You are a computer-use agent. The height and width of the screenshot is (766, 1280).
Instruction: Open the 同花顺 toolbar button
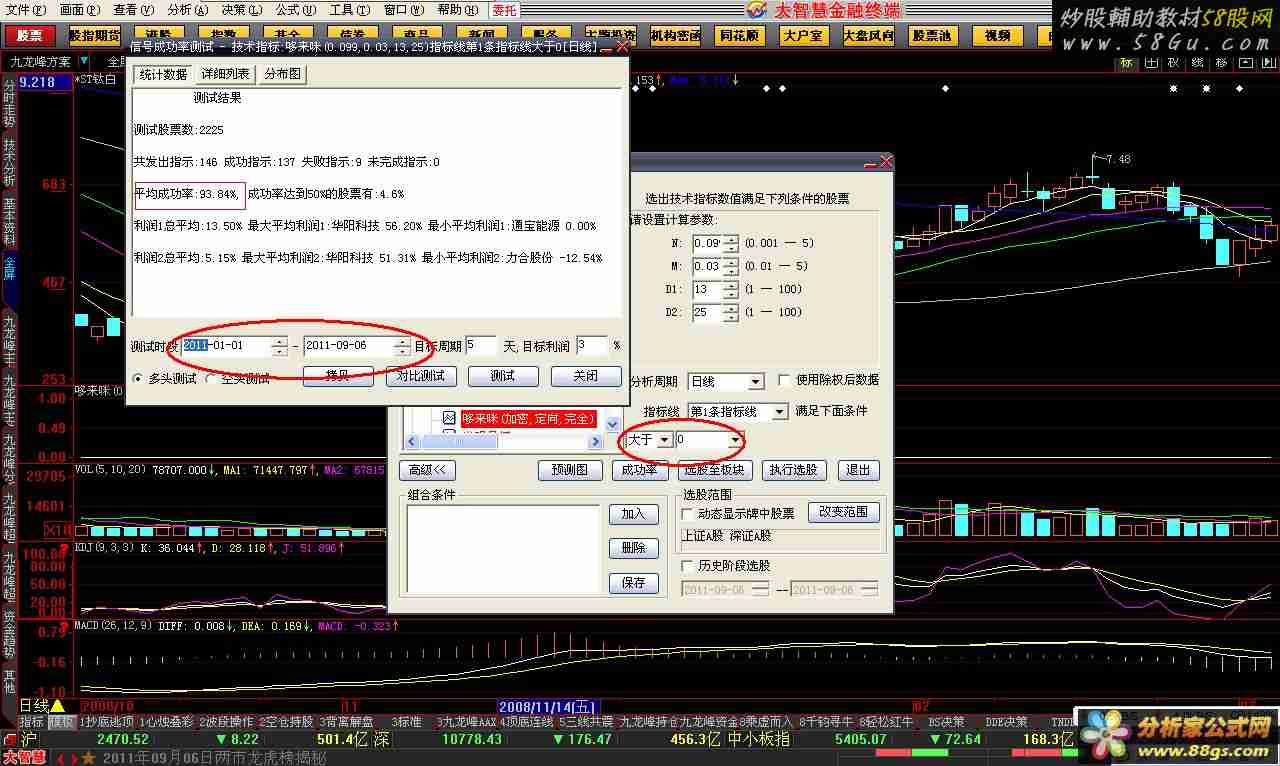740,36
